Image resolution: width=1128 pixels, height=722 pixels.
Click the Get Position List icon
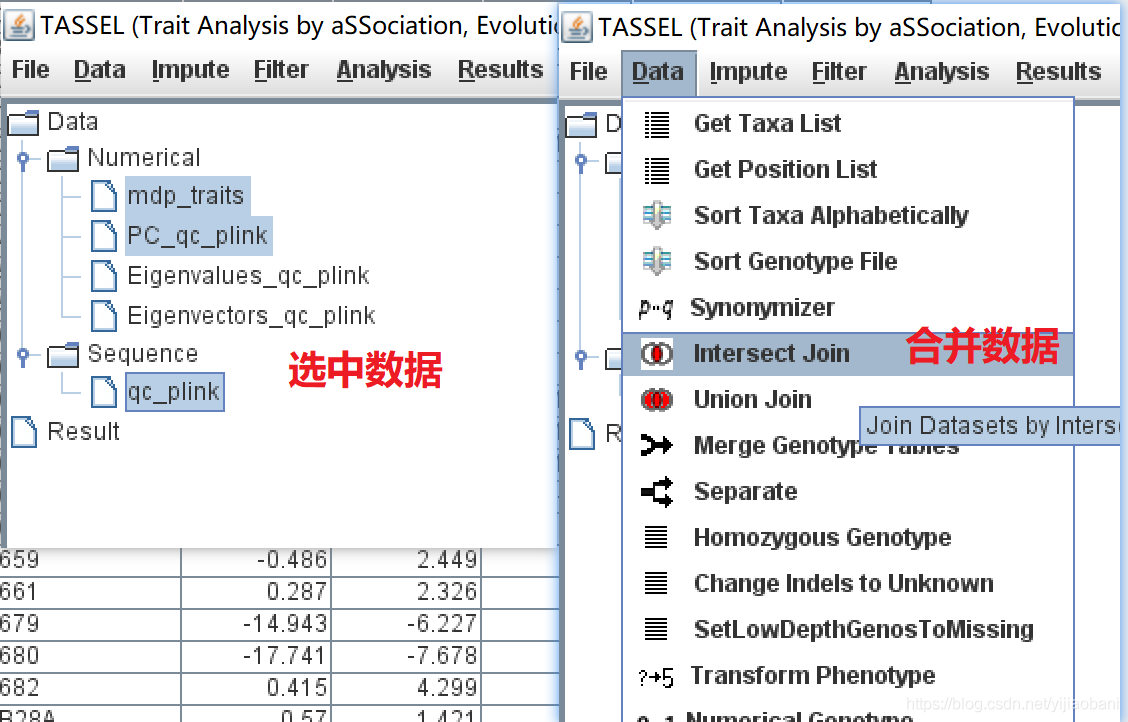[659, 169]
